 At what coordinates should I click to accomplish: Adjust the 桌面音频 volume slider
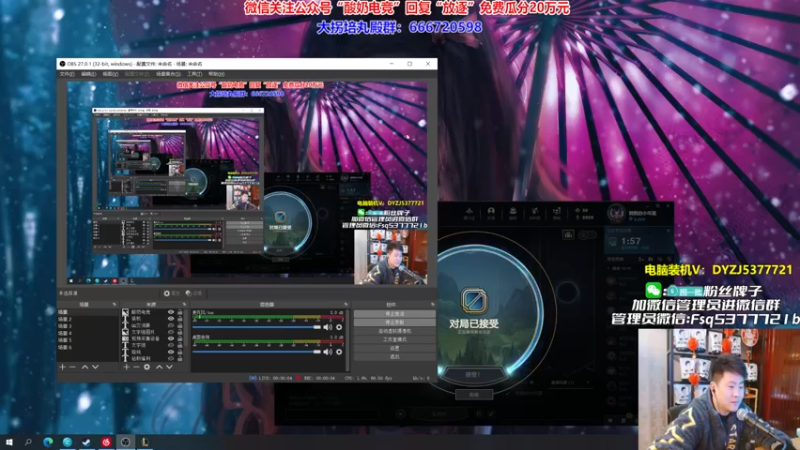pyautogui.click(x=257, y=352)
